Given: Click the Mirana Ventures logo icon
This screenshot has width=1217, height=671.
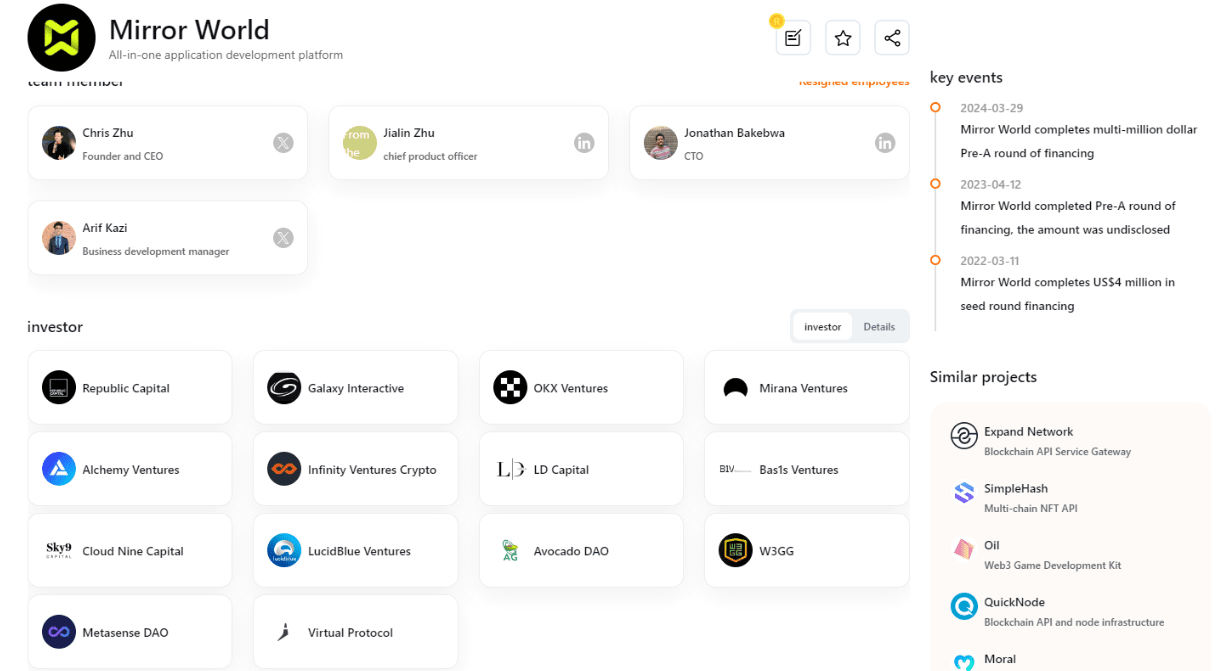Looking at the screenshot, I should [736, 388].
